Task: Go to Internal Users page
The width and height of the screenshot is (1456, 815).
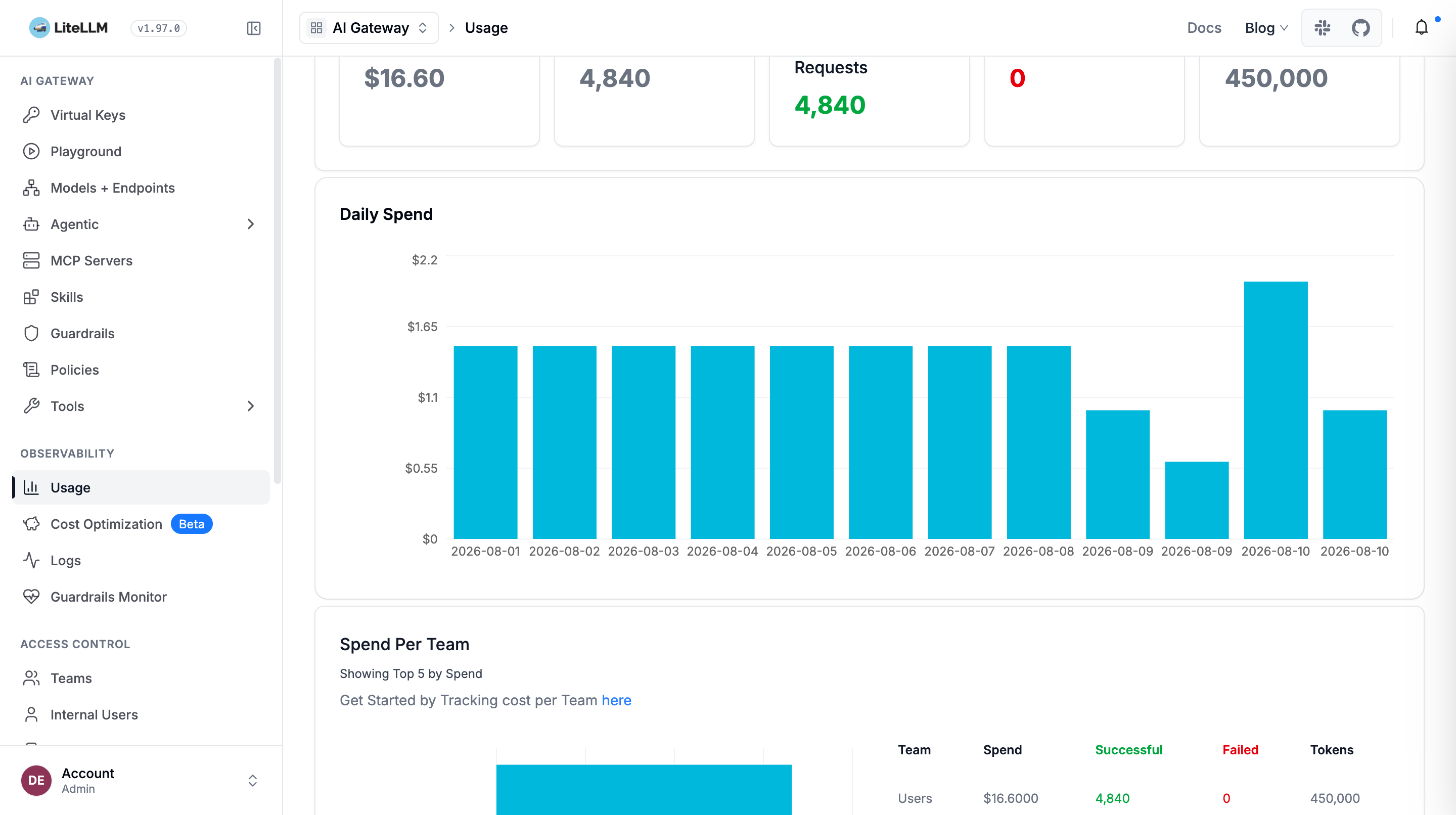Action: [141, 714]
